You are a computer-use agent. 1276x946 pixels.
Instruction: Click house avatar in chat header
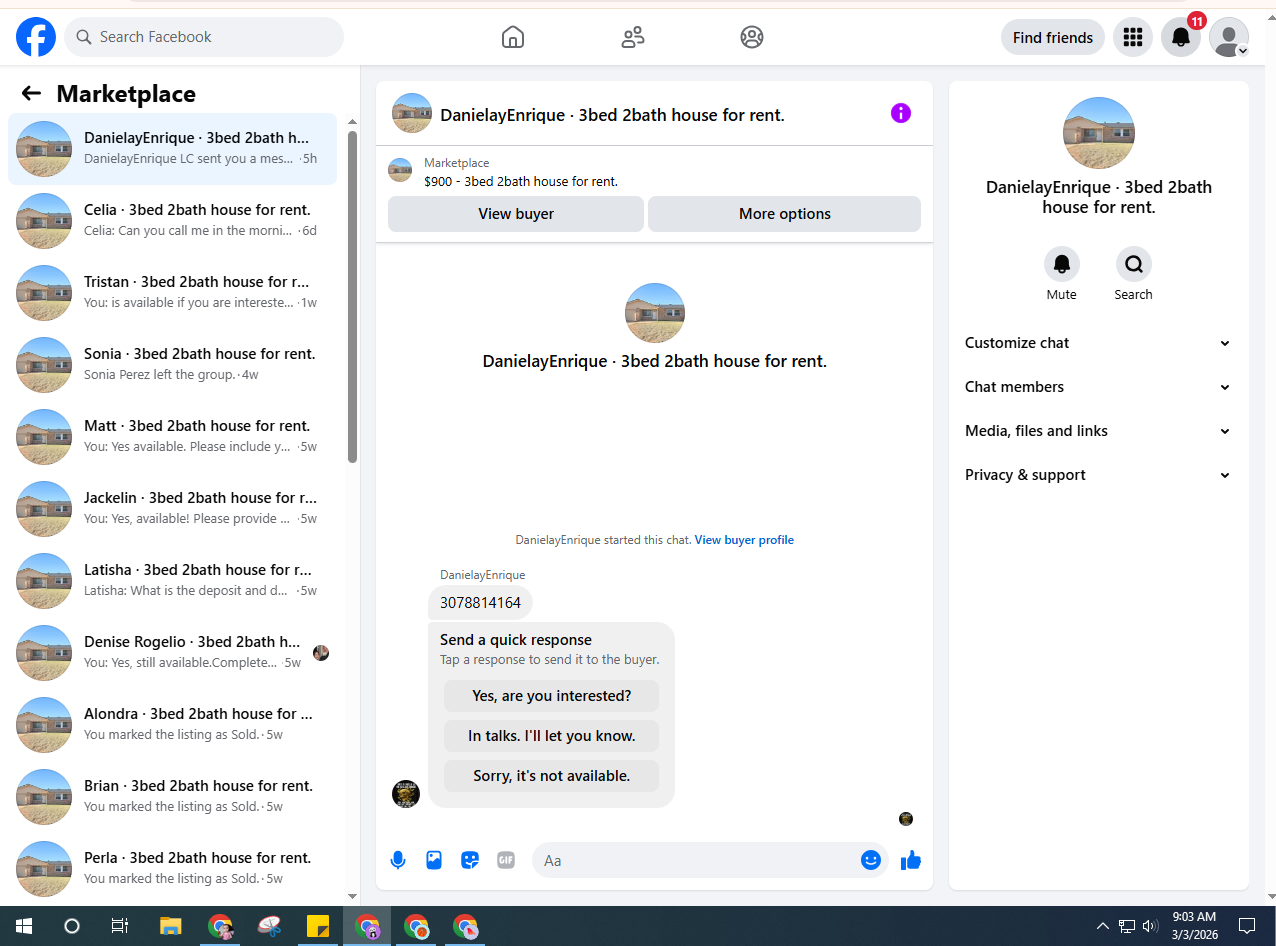[x=412, y=113]
